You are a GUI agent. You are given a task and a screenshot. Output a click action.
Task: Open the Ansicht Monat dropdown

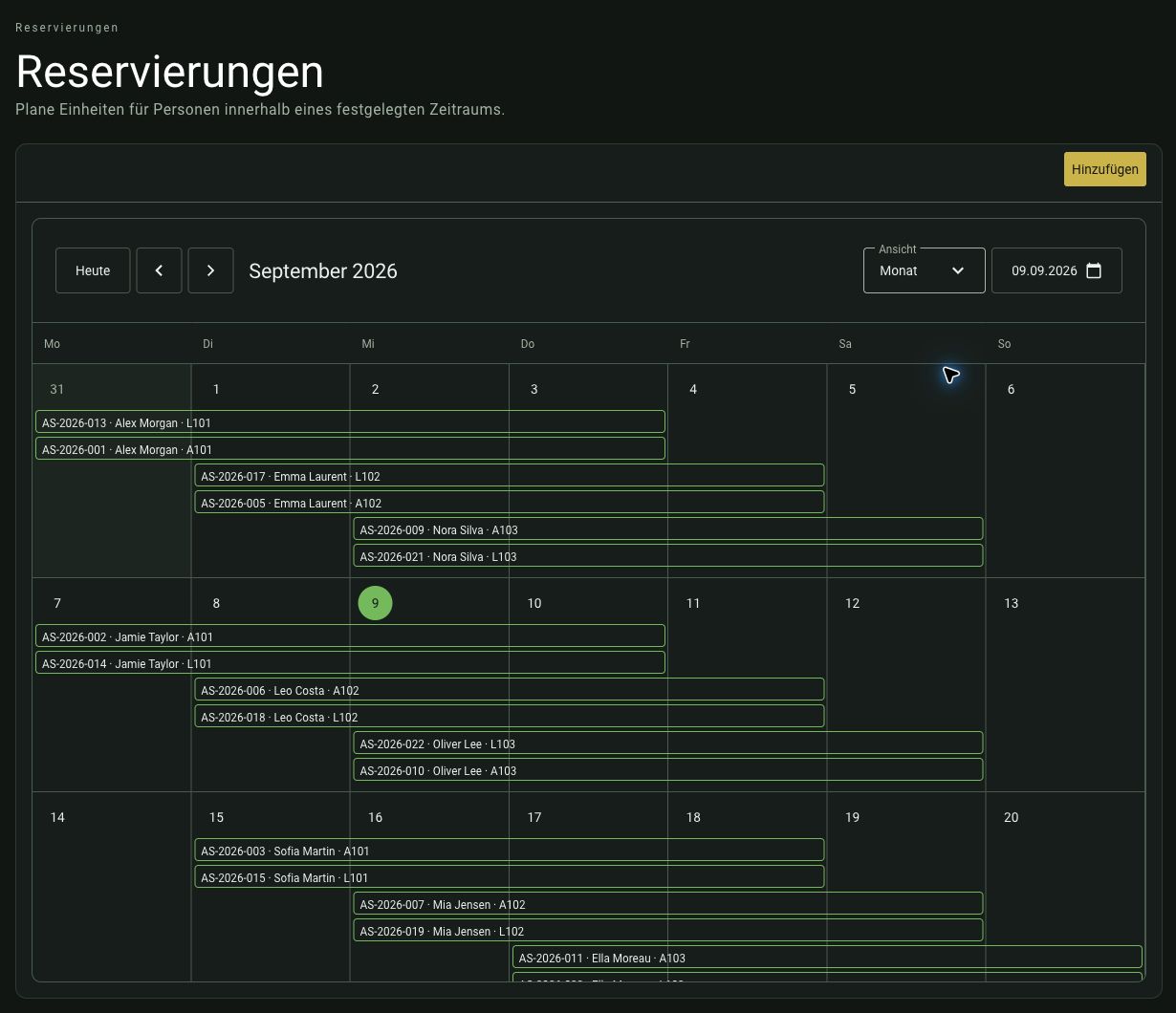click(x=925, y=270)
